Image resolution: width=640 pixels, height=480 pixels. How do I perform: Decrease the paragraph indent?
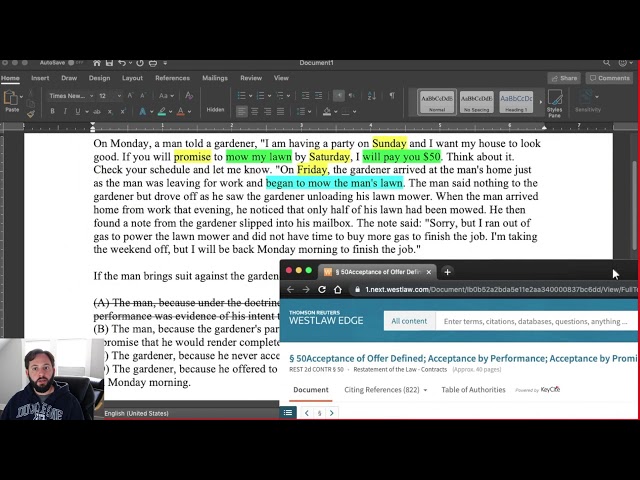(305, 96)
